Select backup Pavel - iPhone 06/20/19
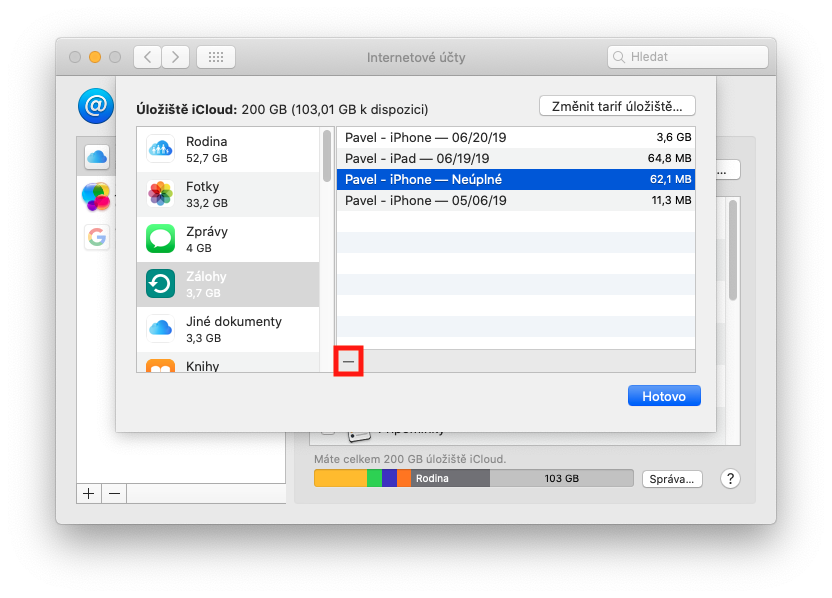832x598 pixels. tap(516, 137)
